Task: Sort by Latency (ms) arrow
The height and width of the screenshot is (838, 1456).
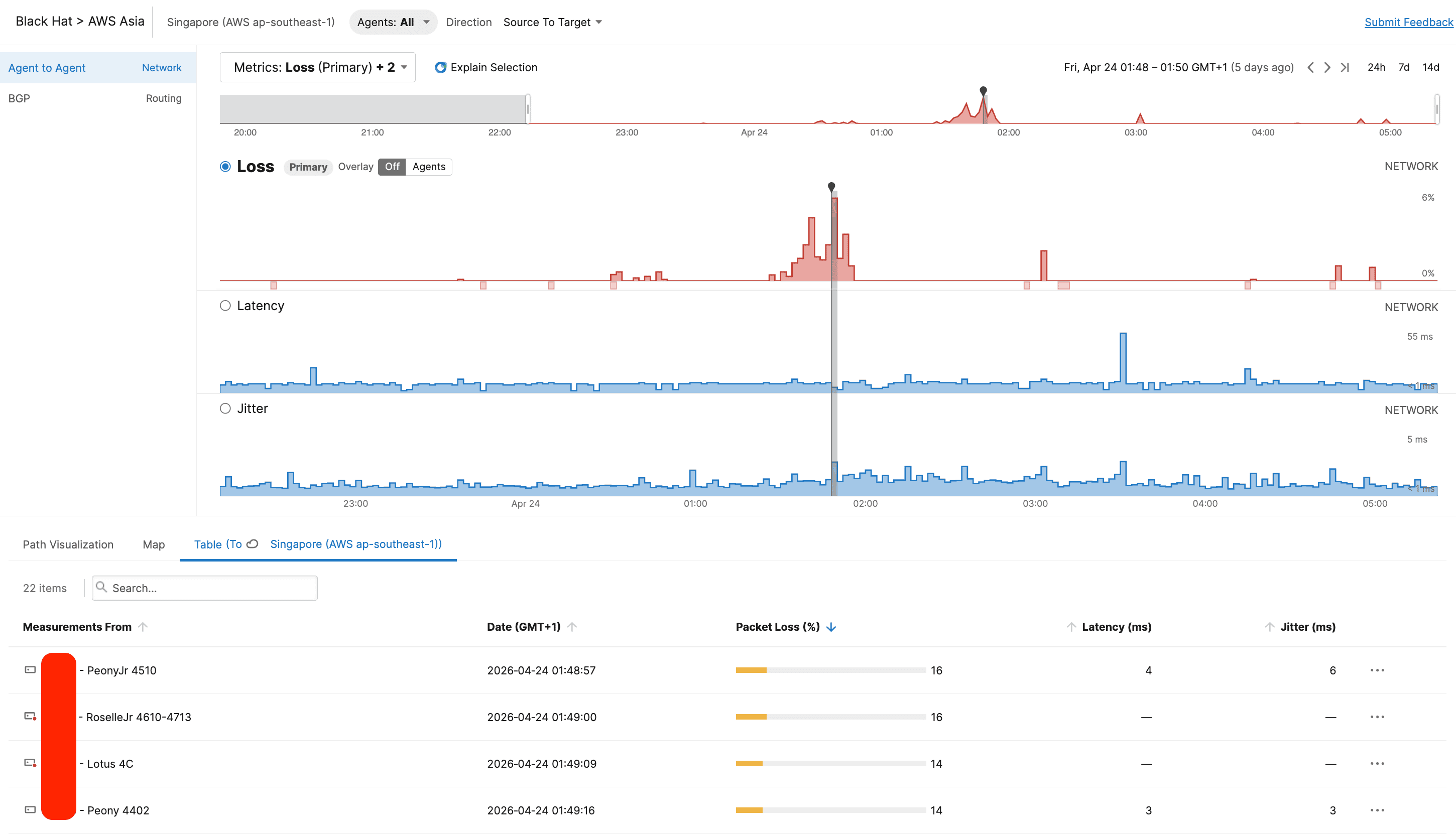Action: 1071,627
